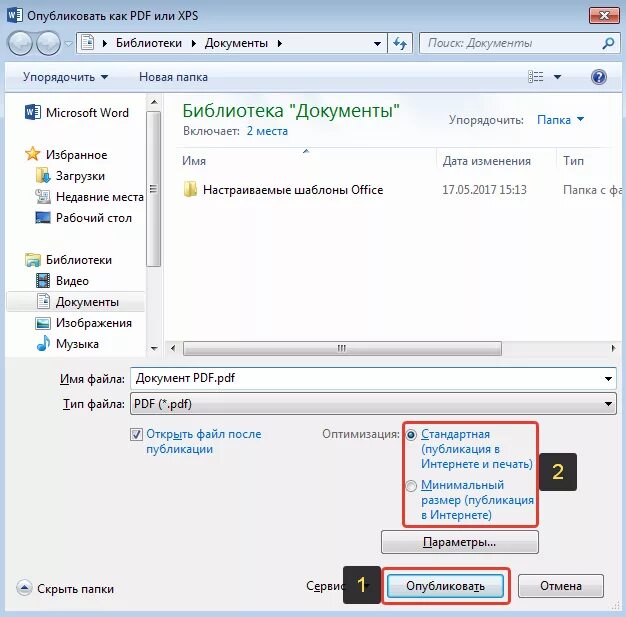
Task: Click the Музыка note icon
Action: click(43, 343)
